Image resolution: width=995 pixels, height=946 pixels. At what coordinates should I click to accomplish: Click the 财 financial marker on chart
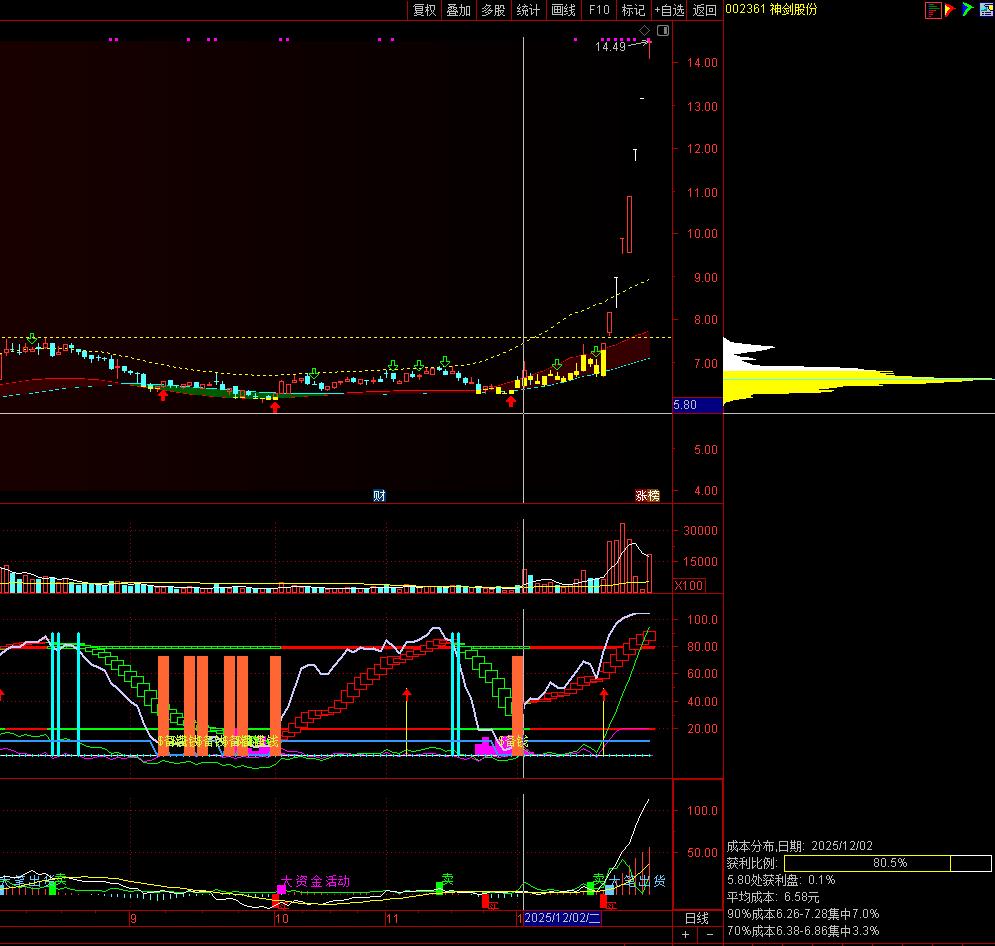(379, 495)
